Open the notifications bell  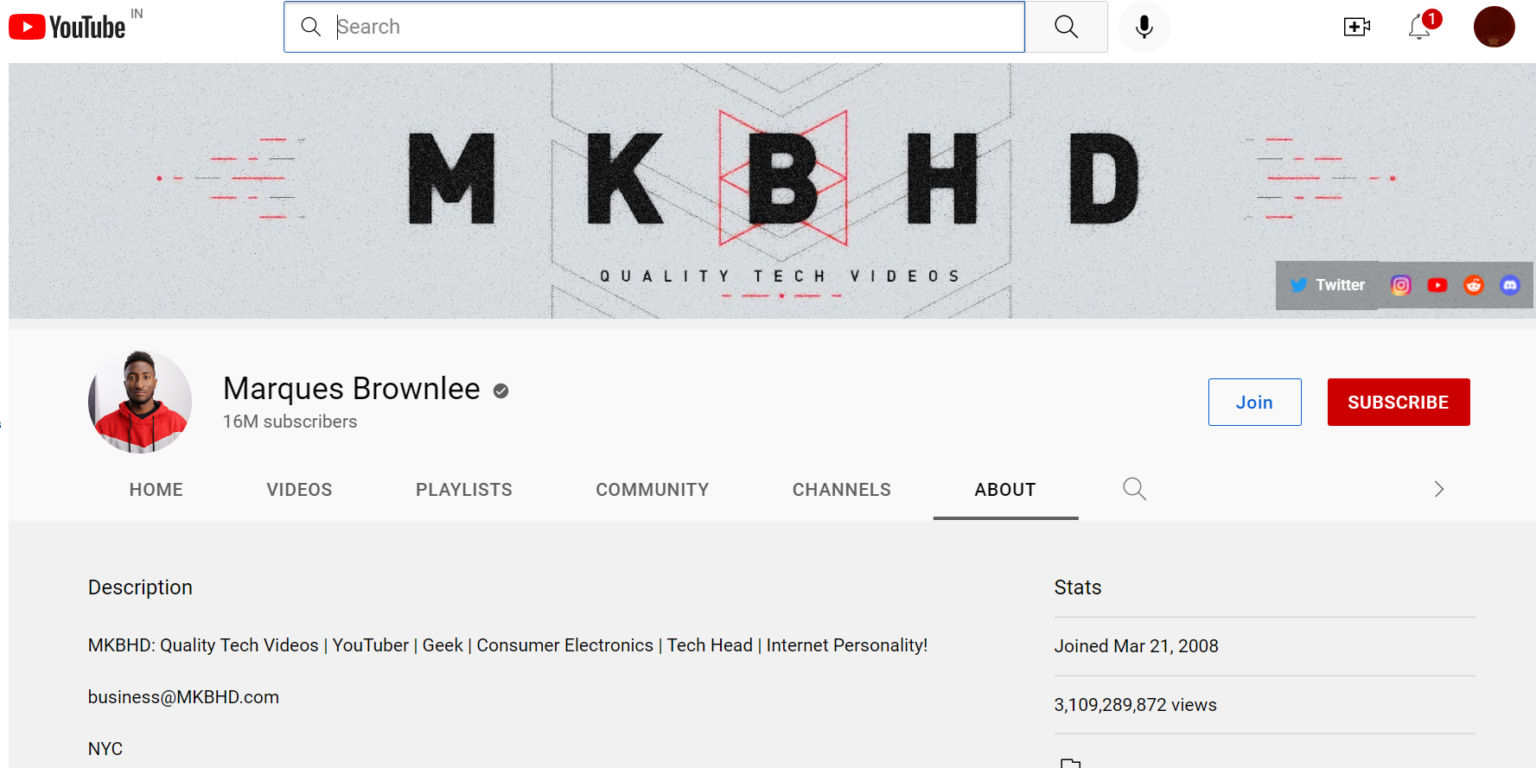(1419, 27)
